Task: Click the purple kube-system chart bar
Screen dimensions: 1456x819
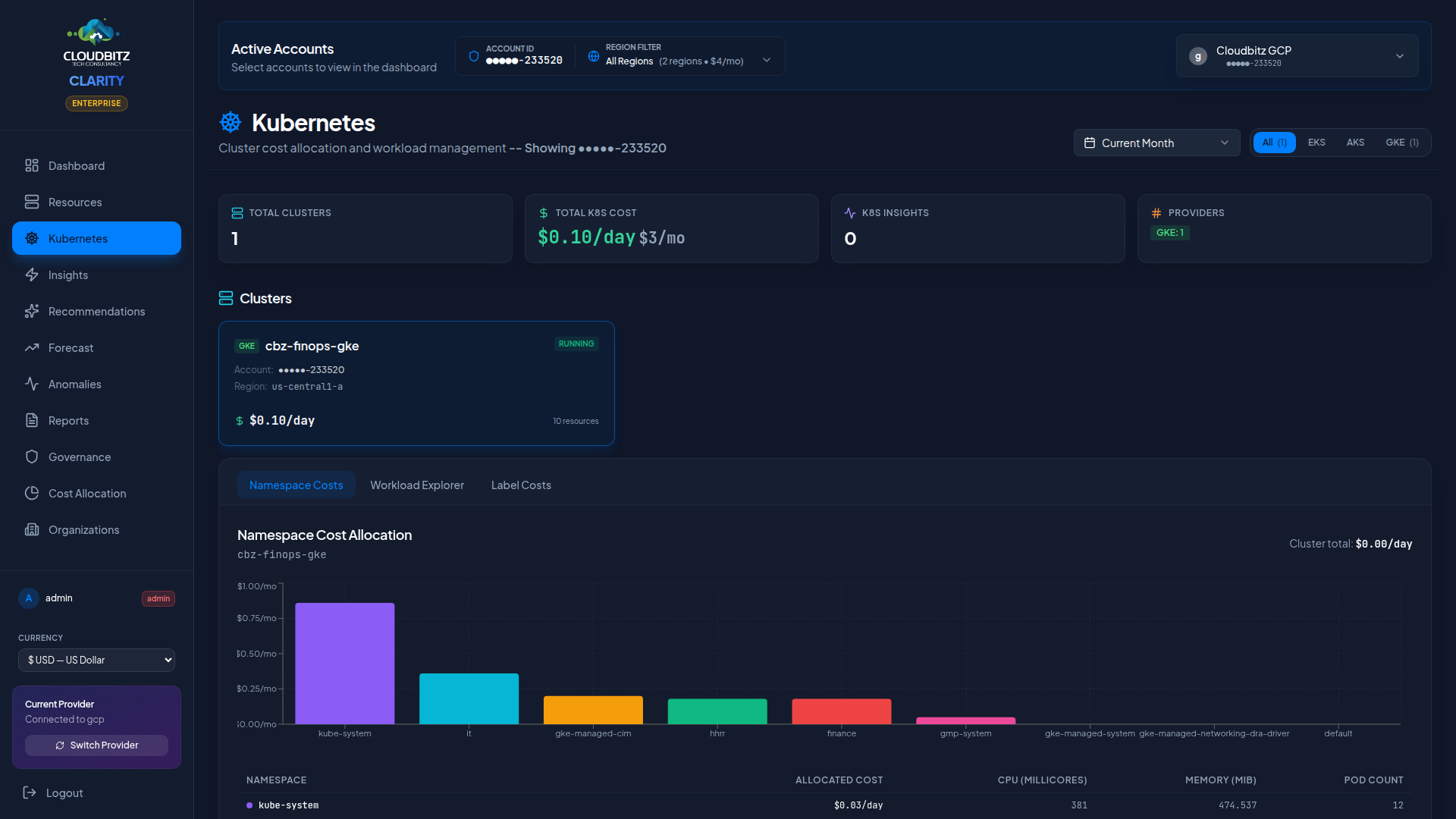Action: point(344,664)
